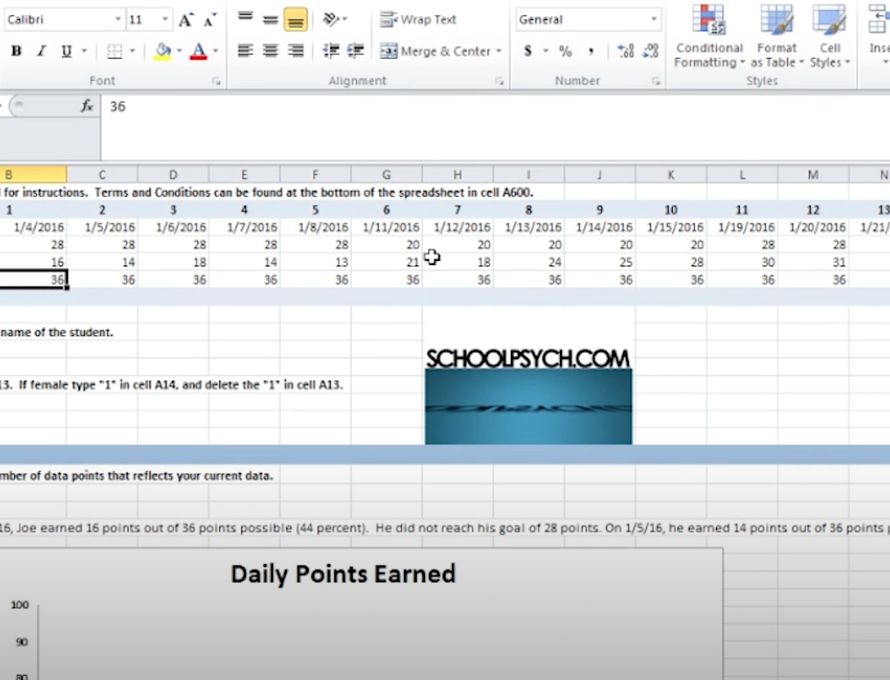Set bottom vertical alignment

pos(295,19)
